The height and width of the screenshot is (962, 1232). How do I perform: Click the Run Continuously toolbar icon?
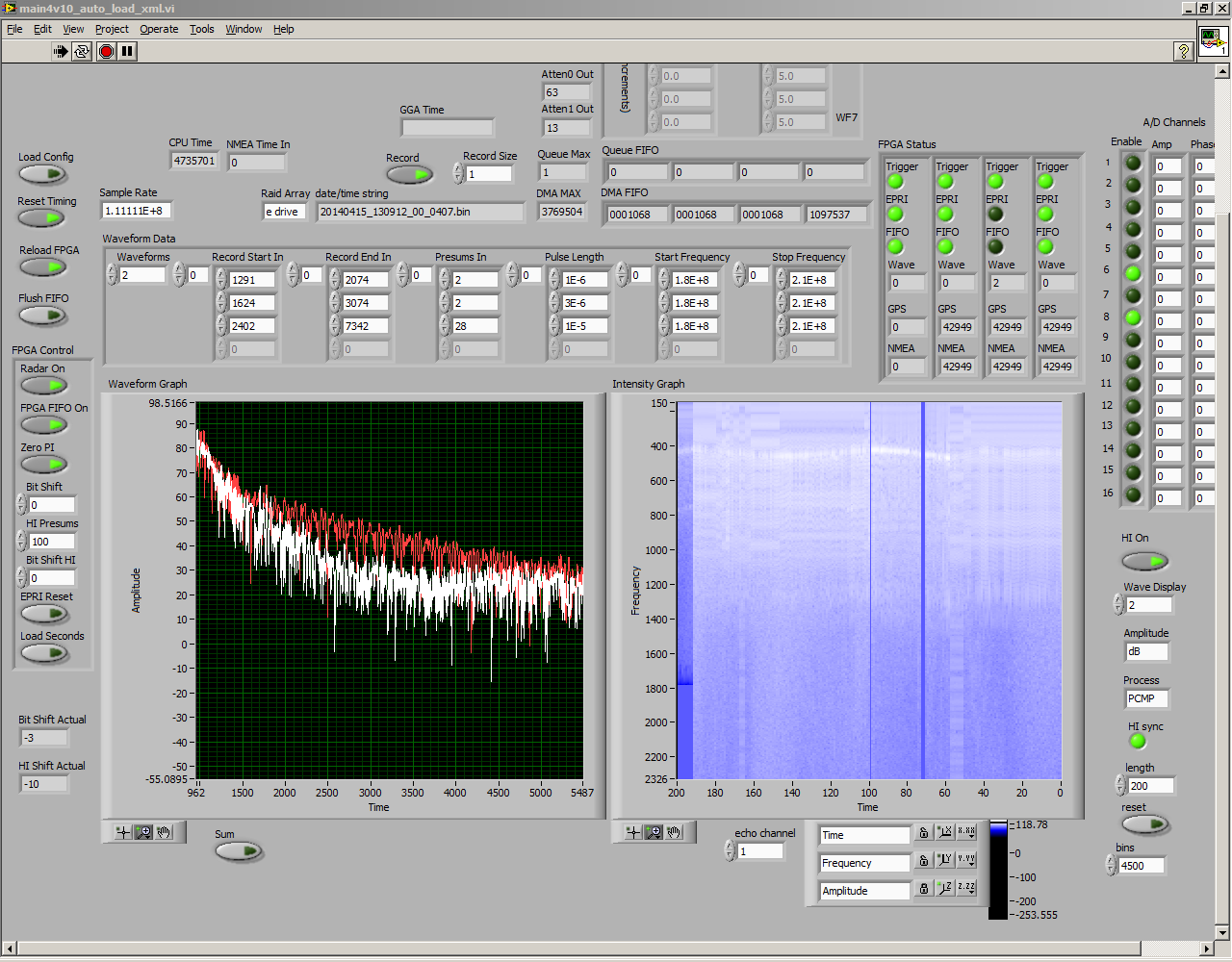[x=82, y=51]
